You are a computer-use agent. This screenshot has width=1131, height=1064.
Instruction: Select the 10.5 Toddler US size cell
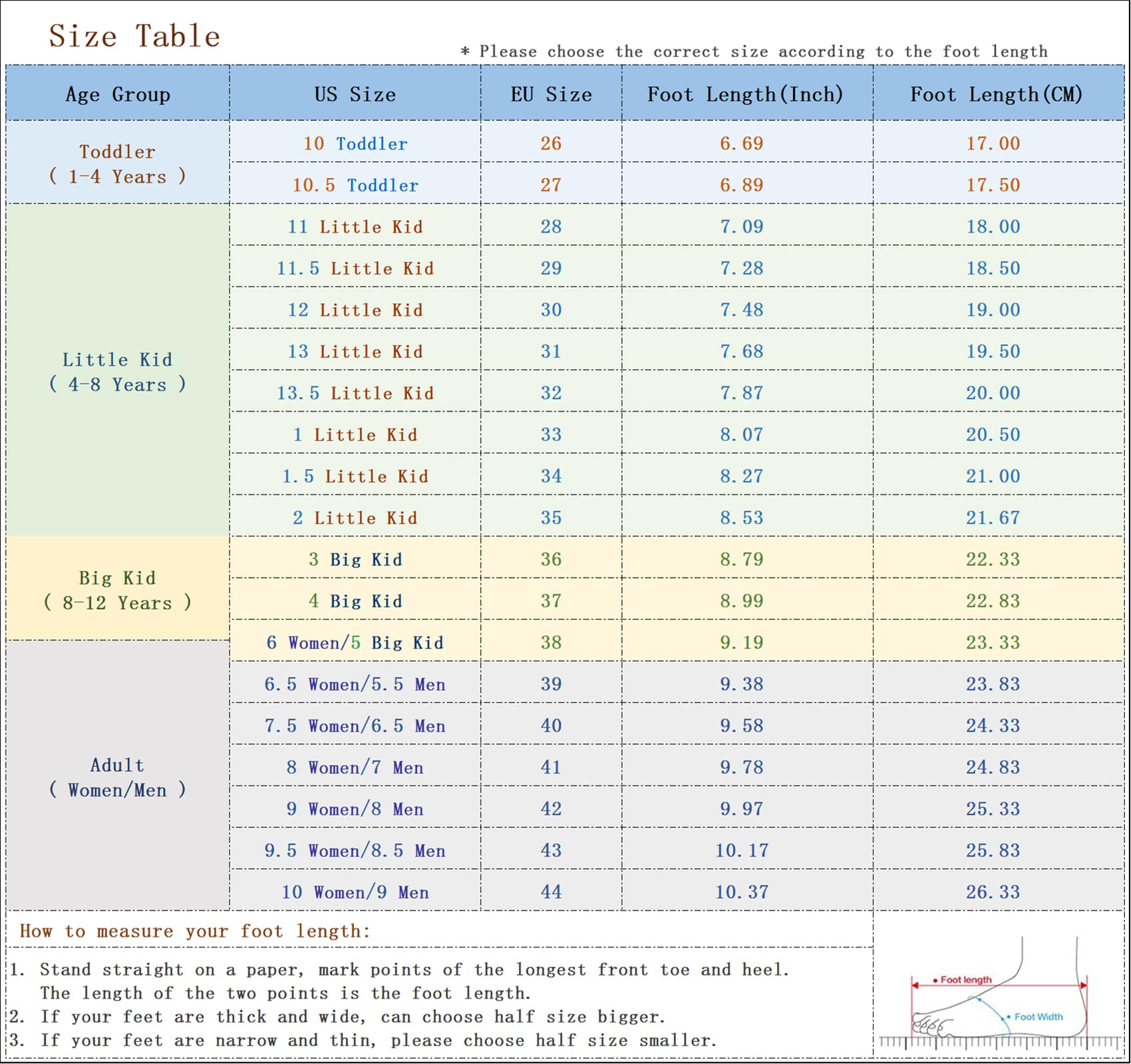pos(355,185)
